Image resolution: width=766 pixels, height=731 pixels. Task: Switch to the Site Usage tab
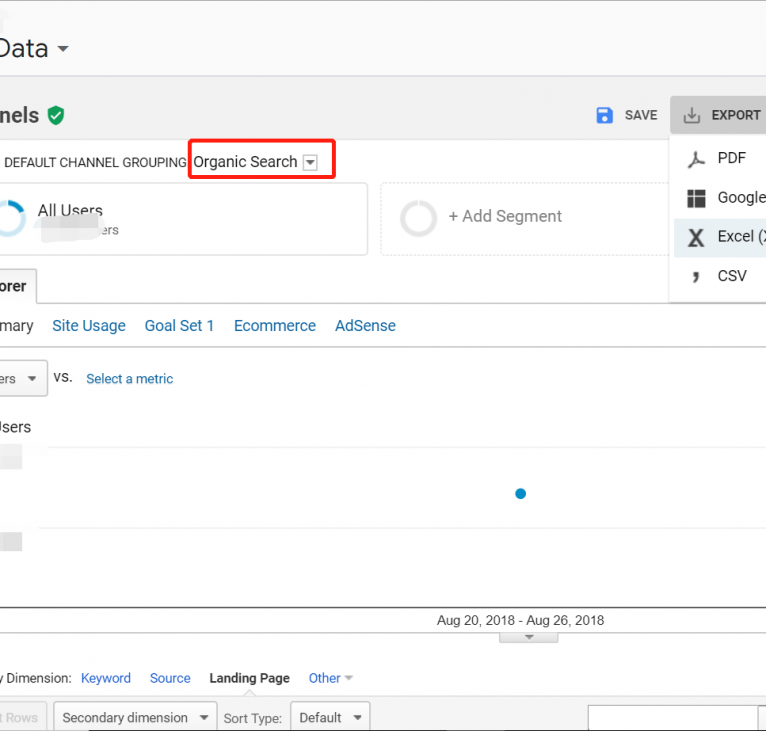(89, 326)
